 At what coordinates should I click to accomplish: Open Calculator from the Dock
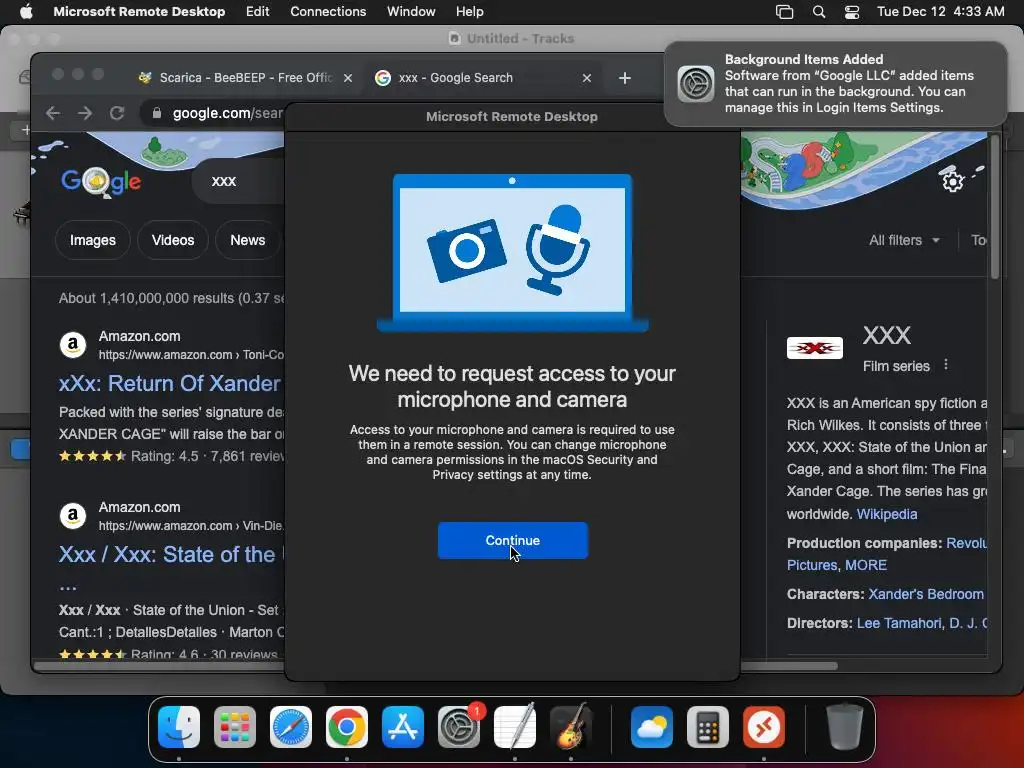point(708,727)
